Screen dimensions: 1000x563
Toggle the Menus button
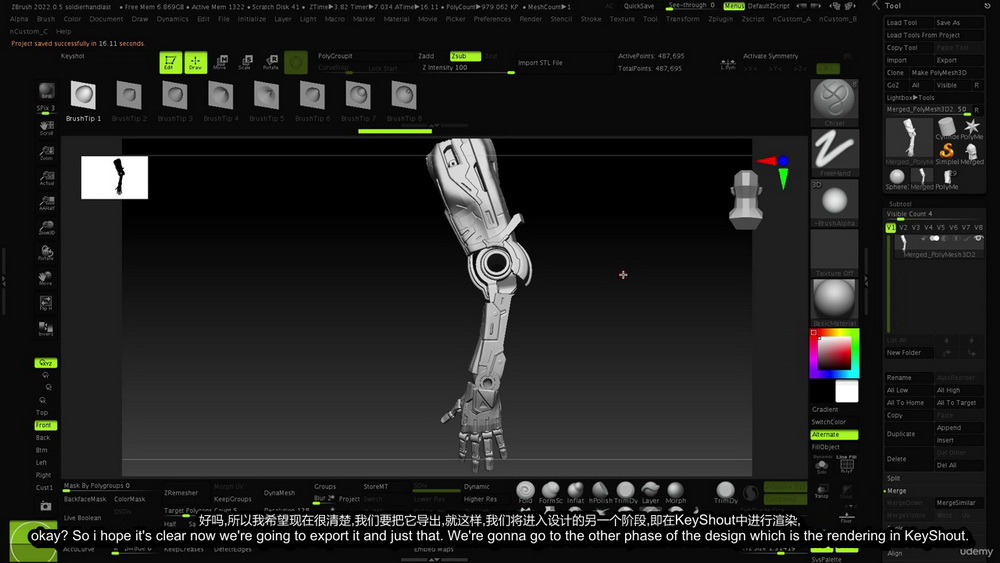click(734, 6)
